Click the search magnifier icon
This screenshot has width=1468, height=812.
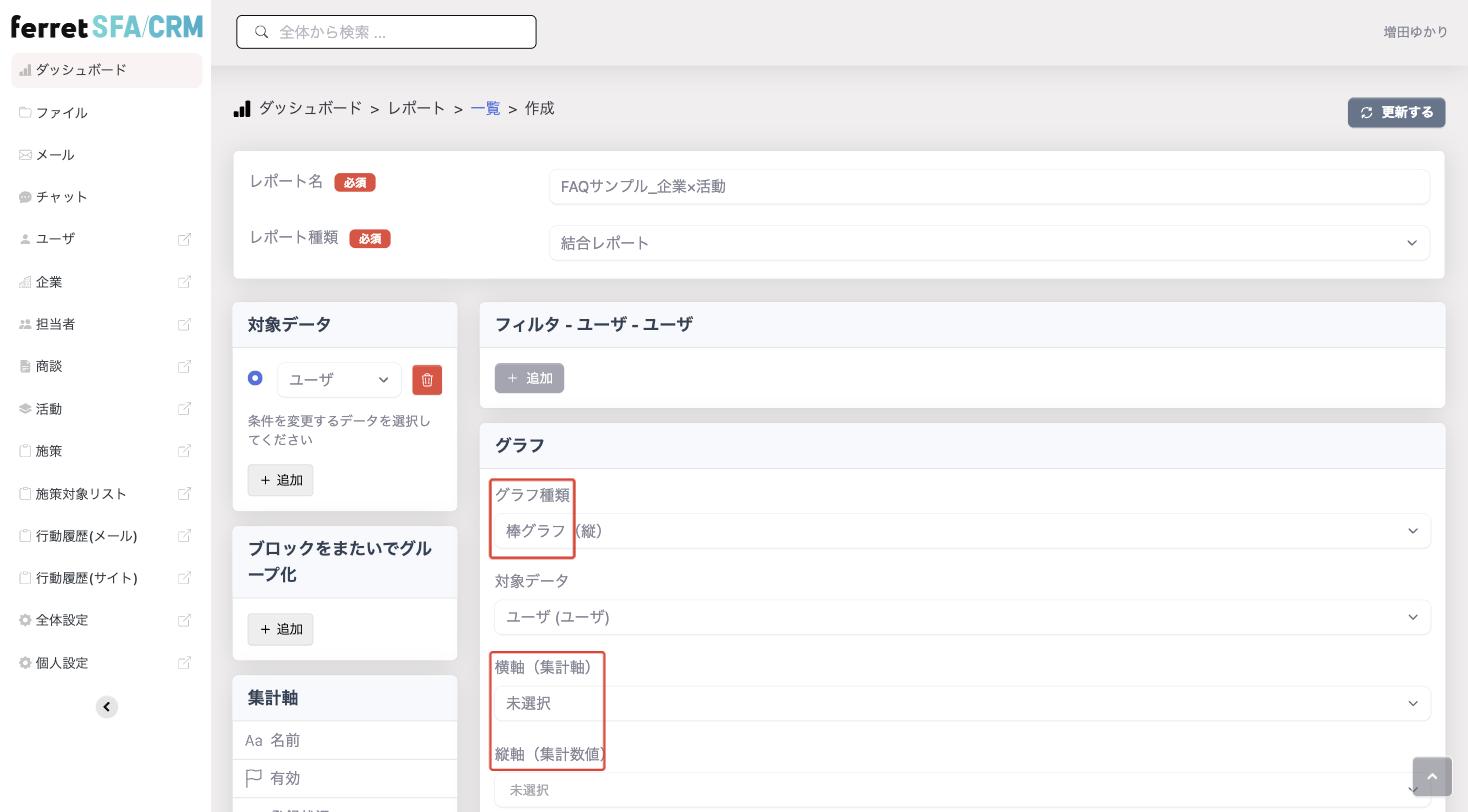(x=262, y=32)
